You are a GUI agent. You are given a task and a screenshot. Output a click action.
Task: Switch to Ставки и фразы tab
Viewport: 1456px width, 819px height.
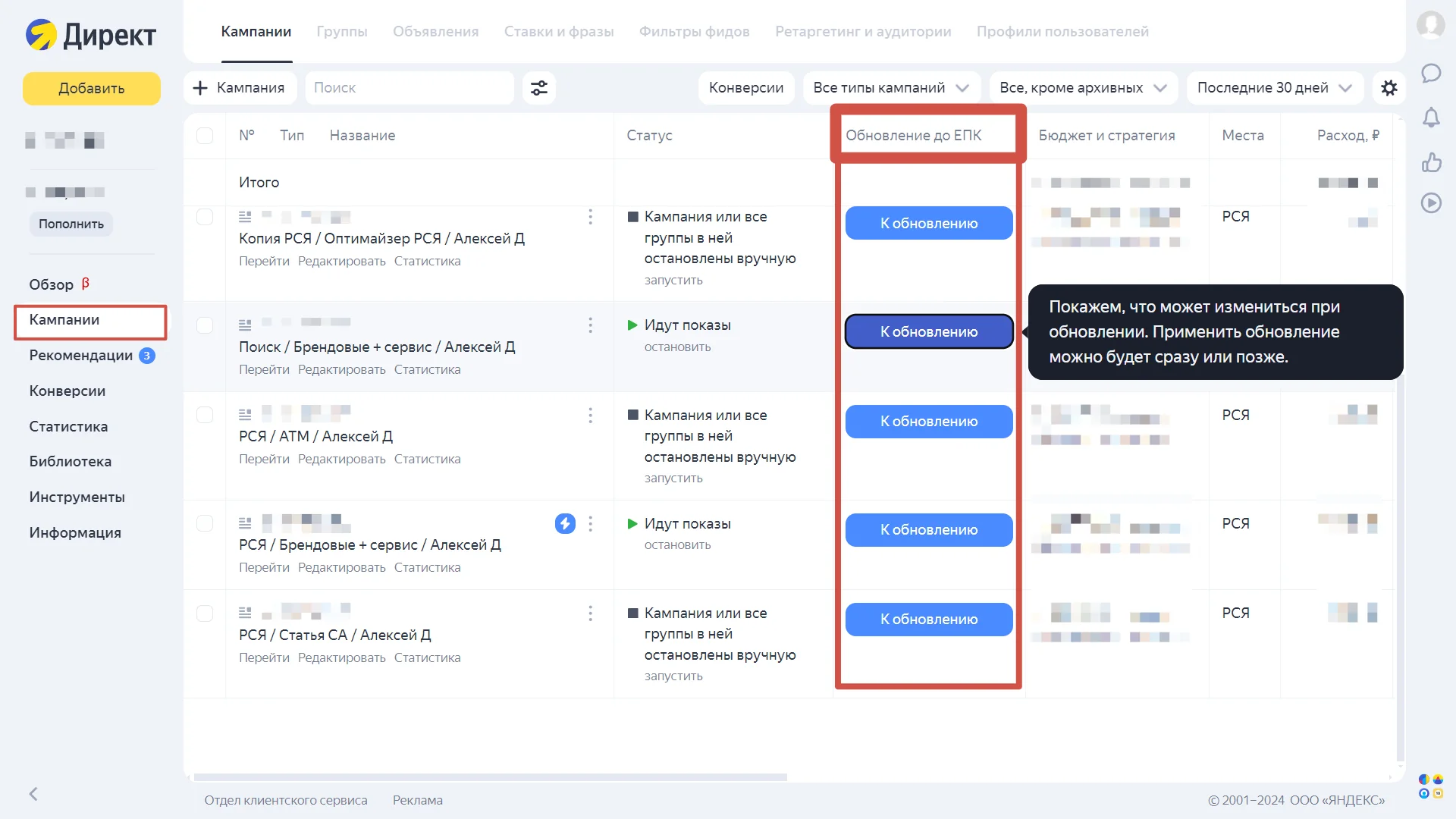tap(559, 32)
